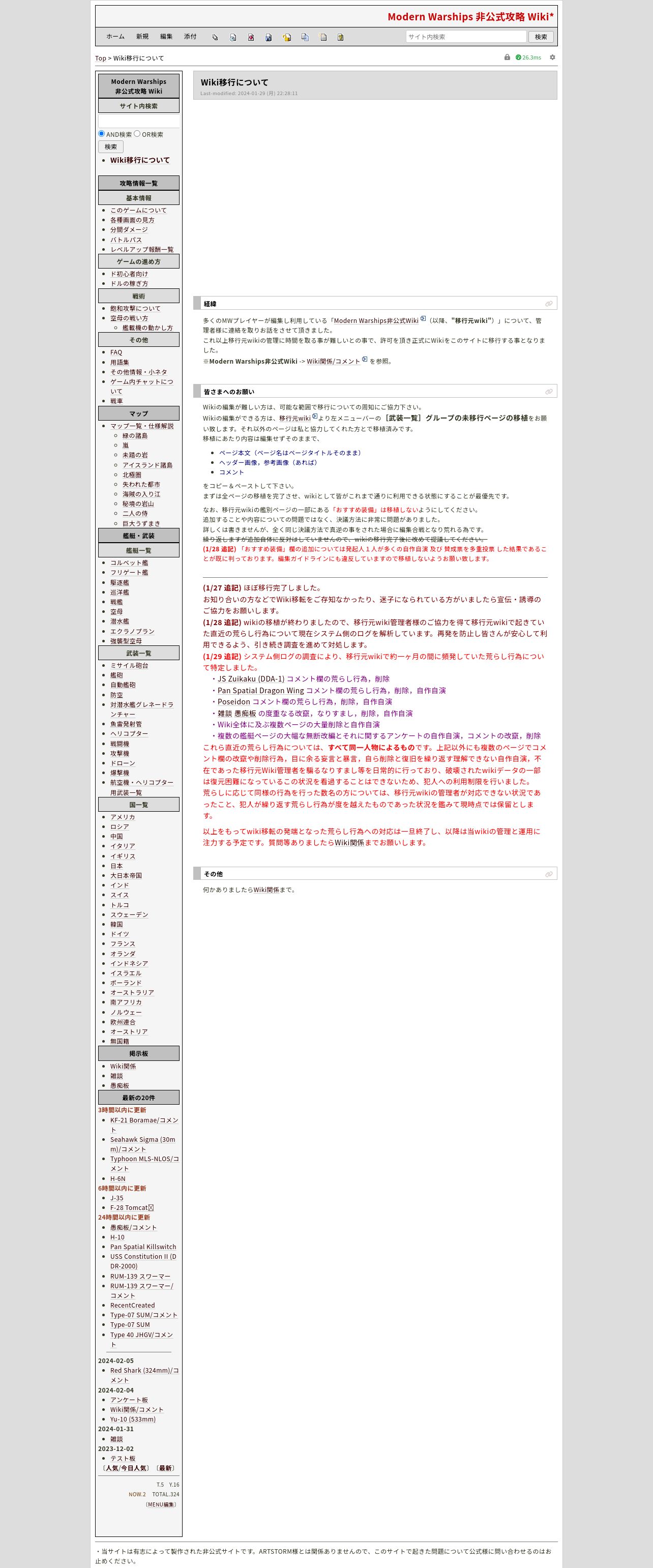This screenshot has width=653, height=1568.
Task: Open the 添付 menu item
Action: (191, 37)
